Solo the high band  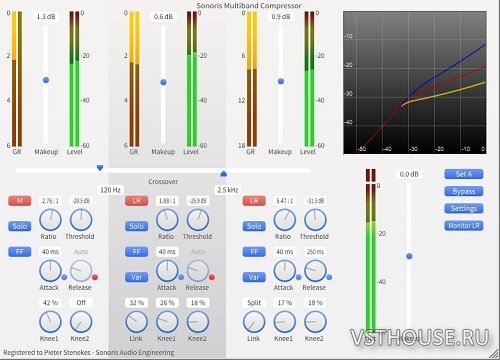[x=254, y=226]
